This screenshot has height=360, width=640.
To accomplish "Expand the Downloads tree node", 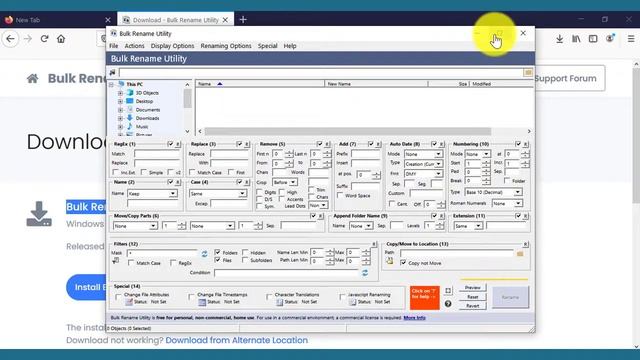I will coord(120,118).
